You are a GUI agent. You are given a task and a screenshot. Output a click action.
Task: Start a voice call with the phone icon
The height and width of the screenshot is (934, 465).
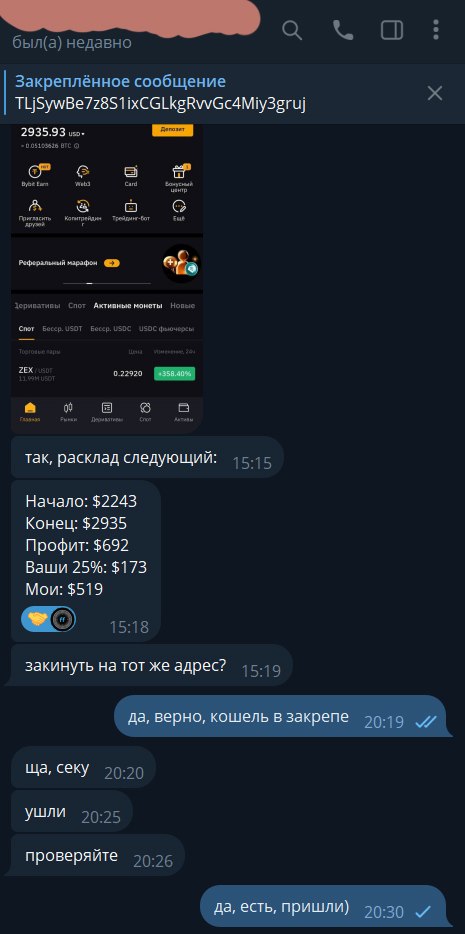[x=343, y=30]
